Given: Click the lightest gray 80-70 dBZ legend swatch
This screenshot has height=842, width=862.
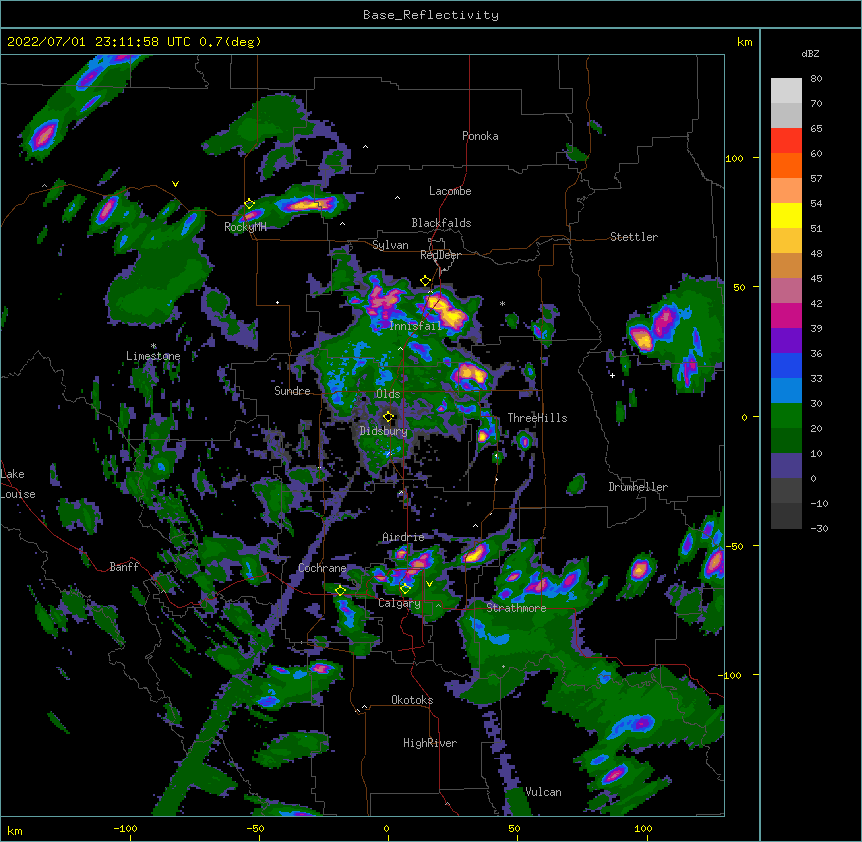Looking at the screenshot, I should coord(786,91).
